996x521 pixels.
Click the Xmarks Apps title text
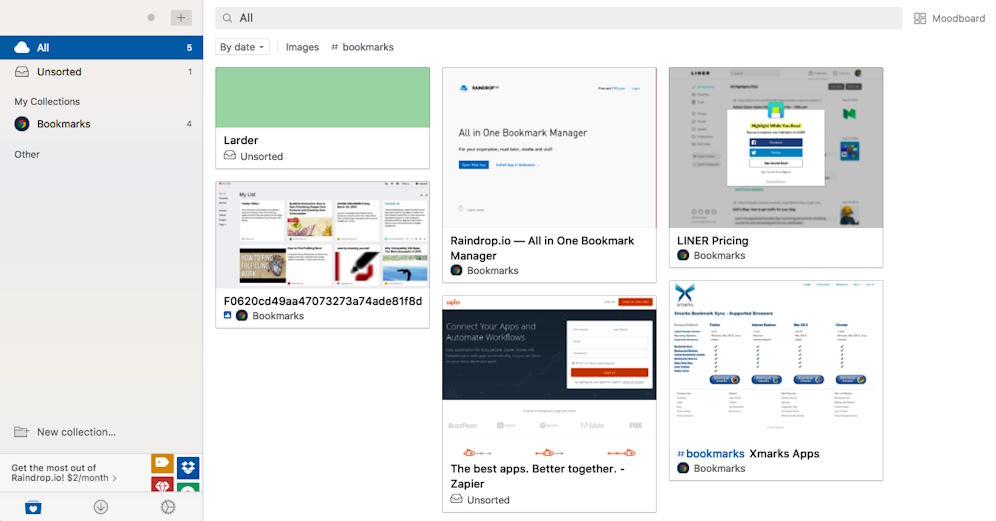pos(784,454)
